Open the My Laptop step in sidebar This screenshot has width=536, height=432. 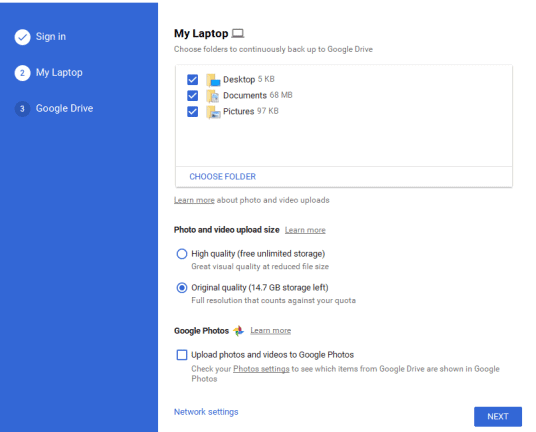point(59,72)
